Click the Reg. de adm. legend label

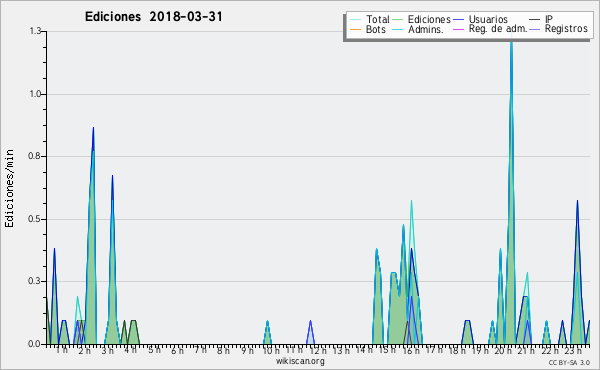(x=498, y=29)
